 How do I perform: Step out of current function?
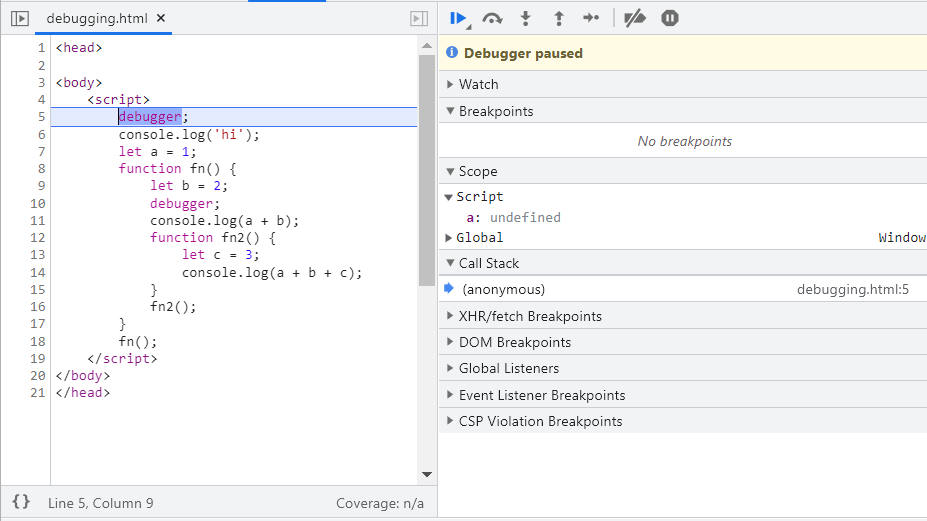pyautogui.click(x=559, y=18)
